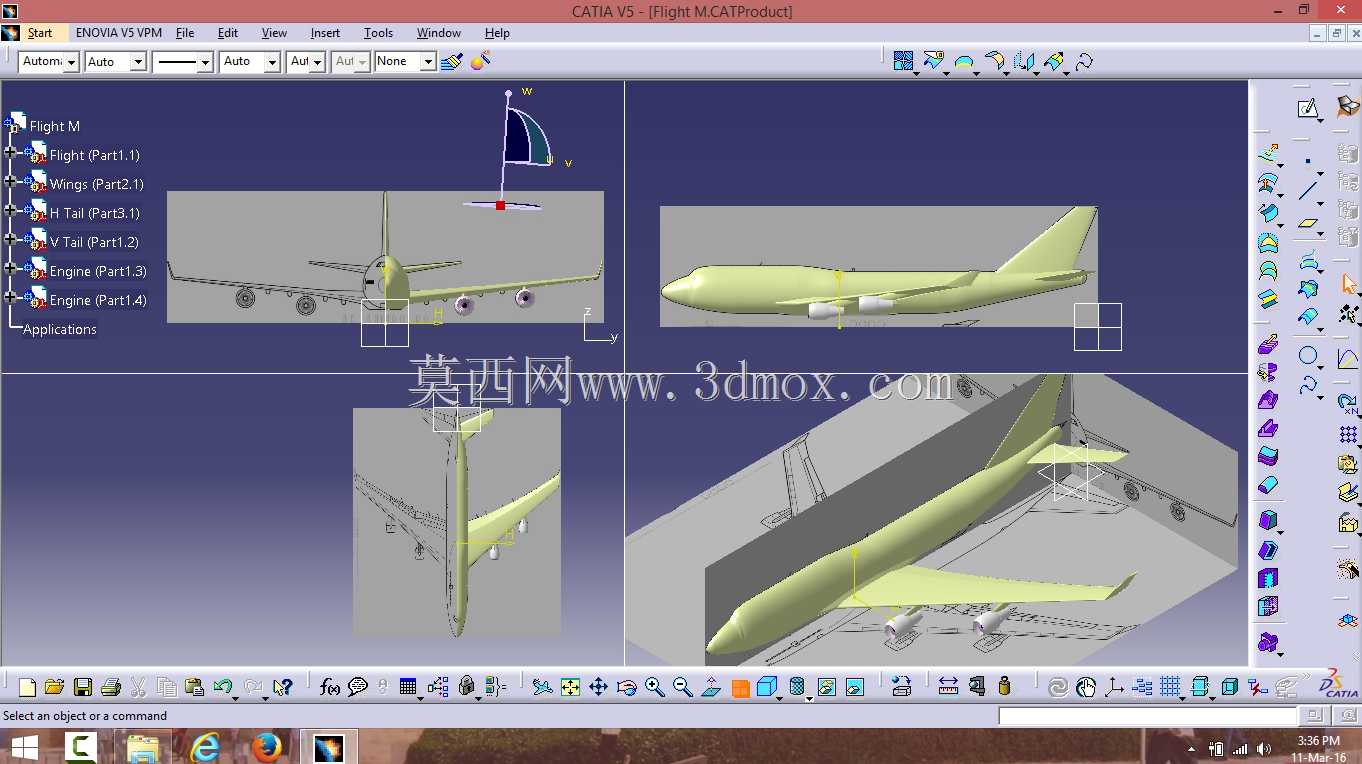The width and height of the screenshot is (1362, 764).
Task: Select the H Tail (Part3.1) tree label
Action: pos(95,213)
